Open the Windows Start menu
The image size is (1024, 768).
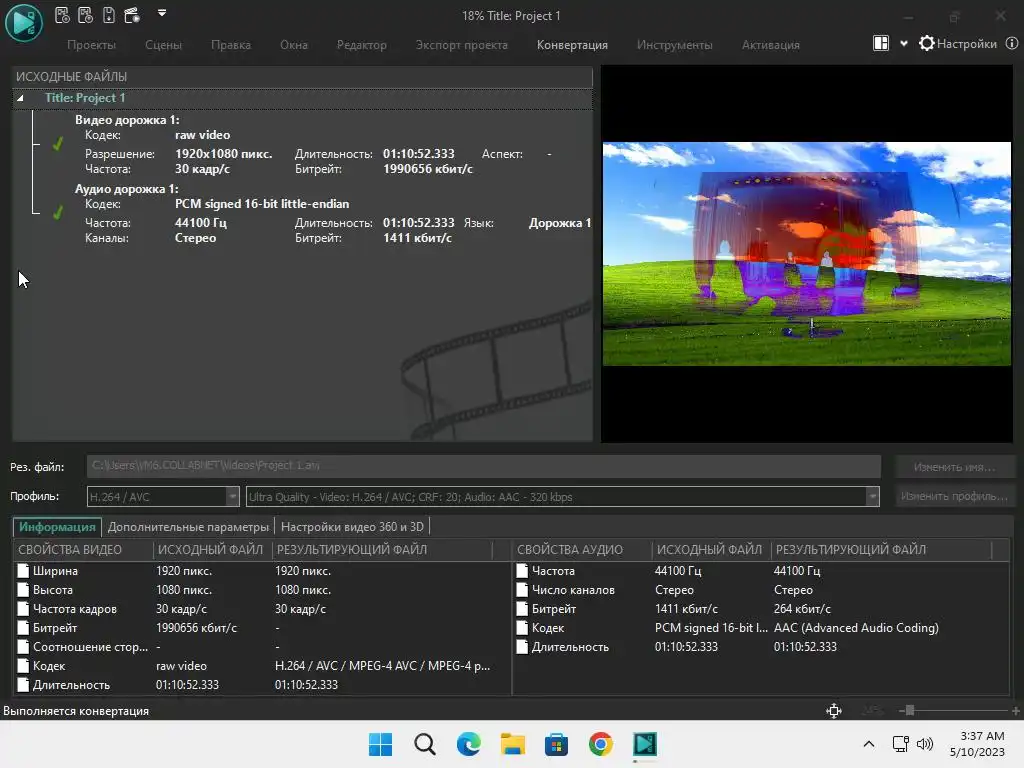pyautogui.click(x=380, y=744)
